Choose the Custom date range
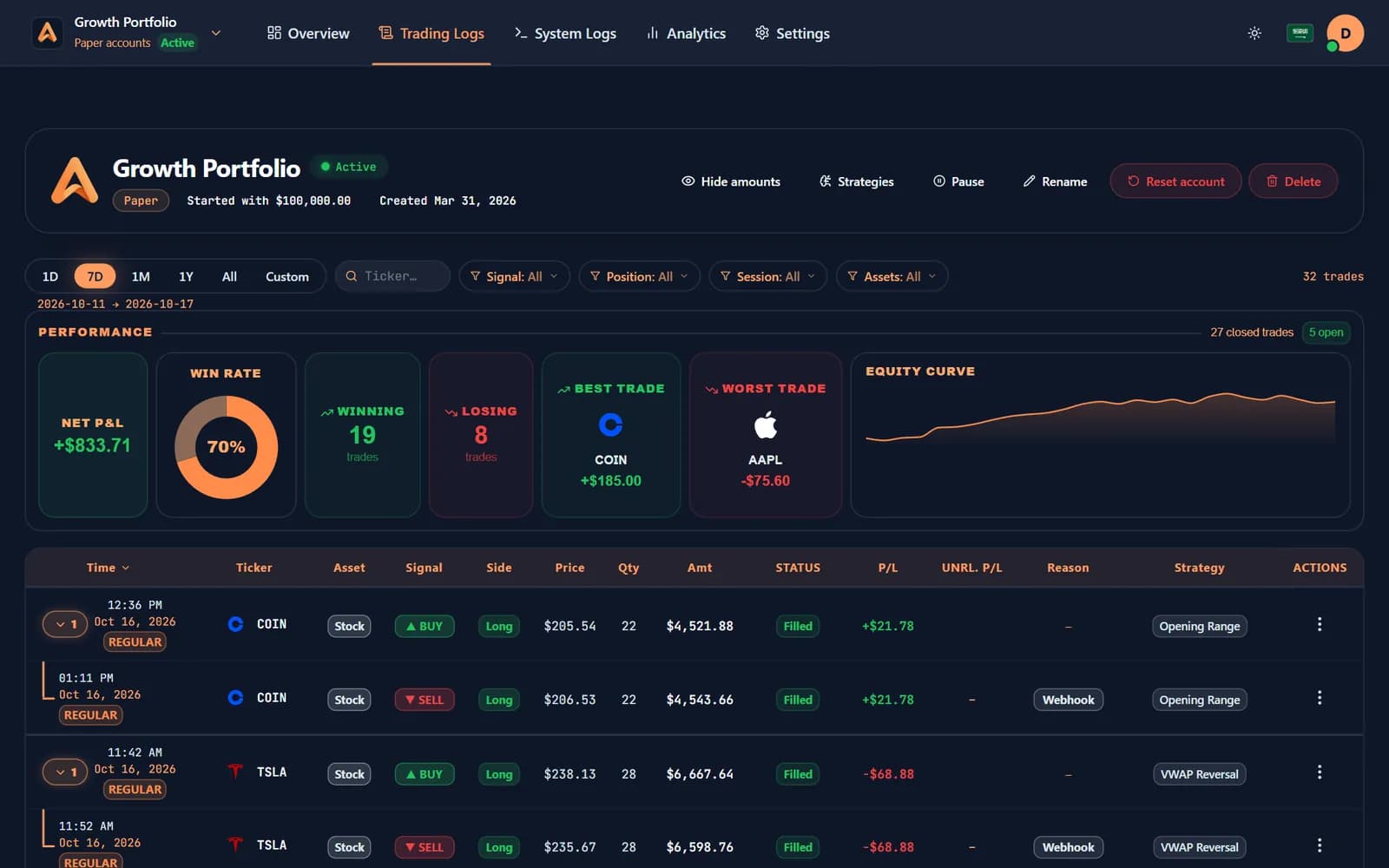This screenshot has width=1389, height=868. click(286, 276)
